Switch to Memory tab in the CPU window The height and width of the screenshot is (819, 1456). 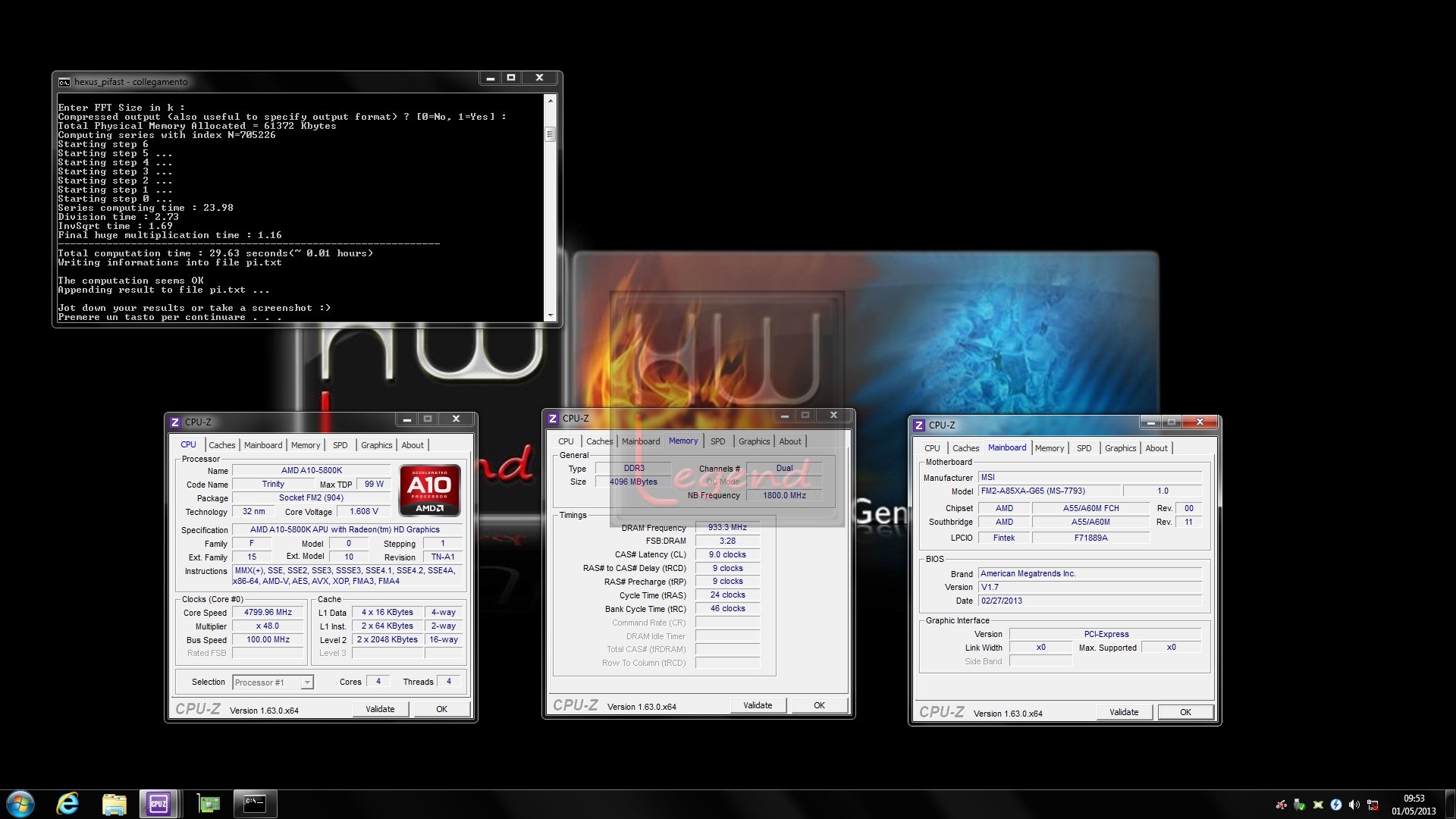[x=306, y=445]
